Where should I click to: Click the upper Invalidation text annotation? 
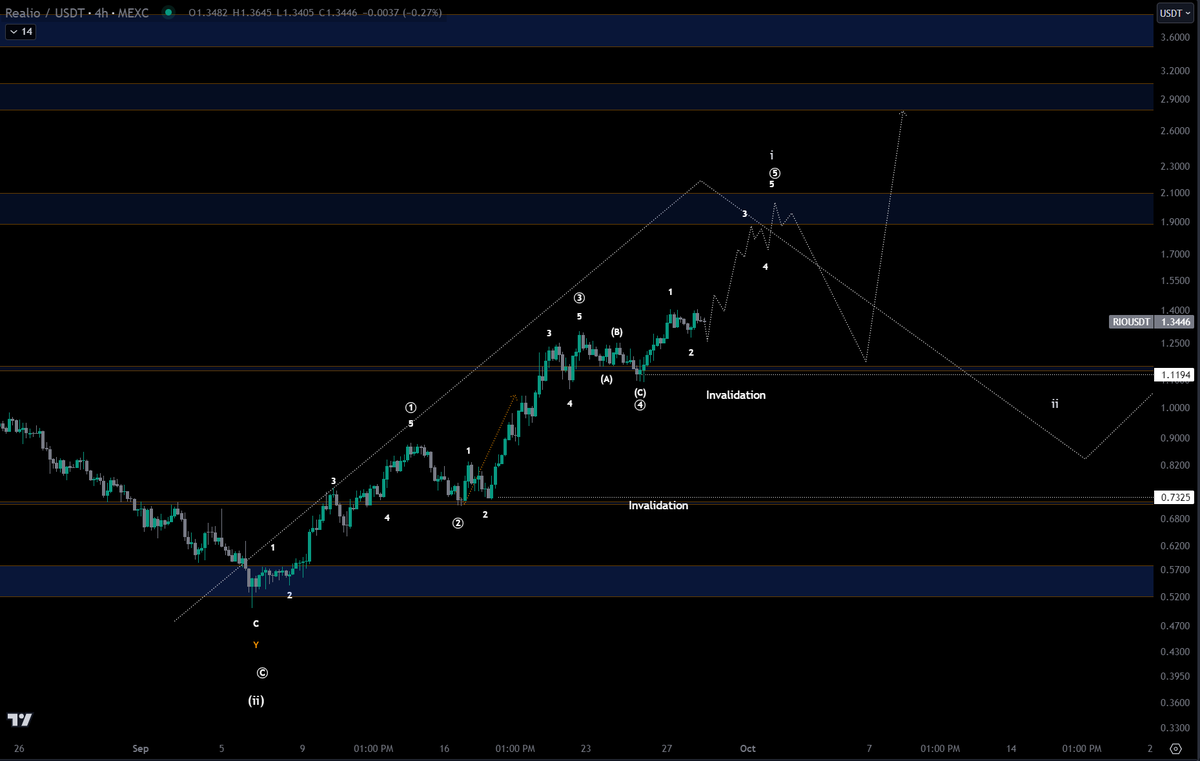[x=735, y=395]
